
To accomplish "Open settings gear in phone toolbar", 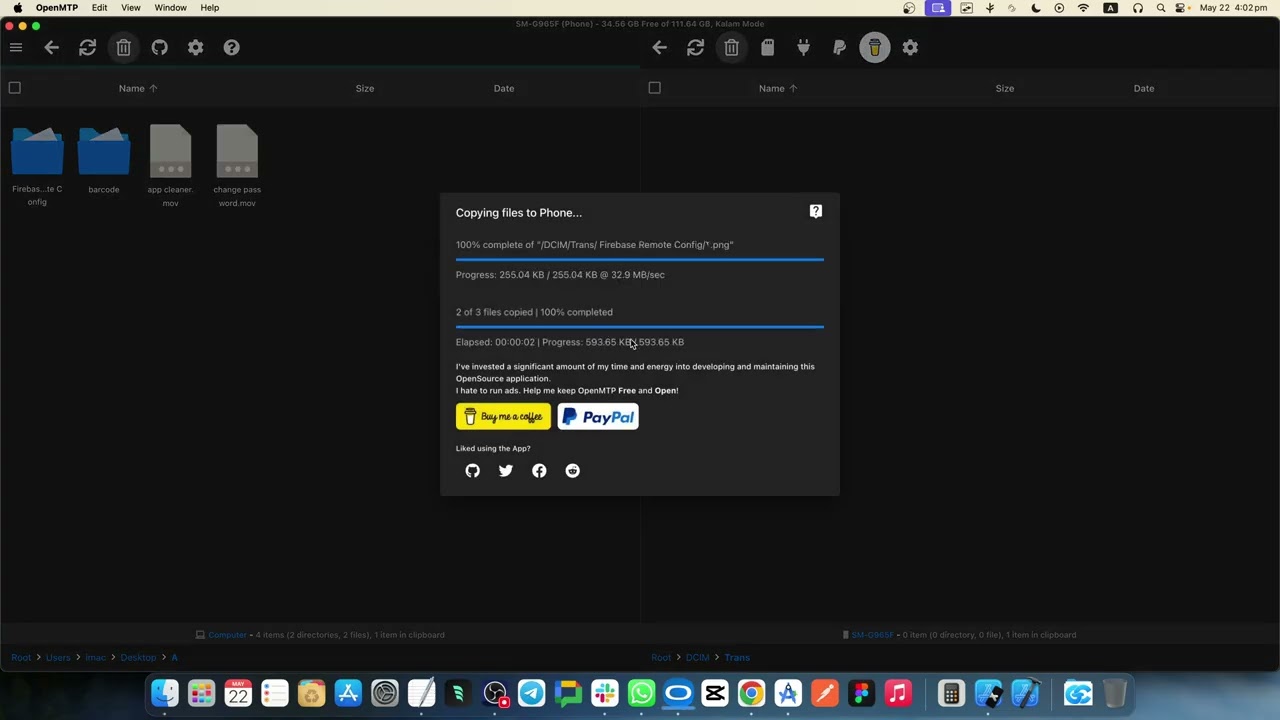I will click(x=910, y=47).
